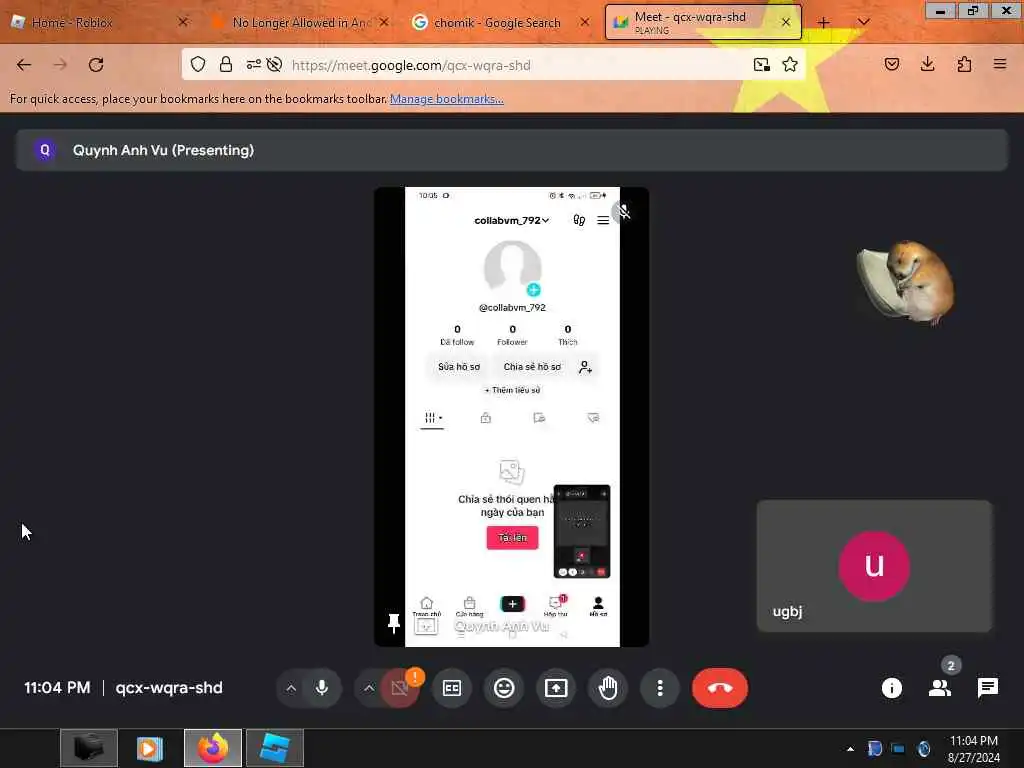Go back to previous page
The image size is (1024, 768).
click(24, 65)
